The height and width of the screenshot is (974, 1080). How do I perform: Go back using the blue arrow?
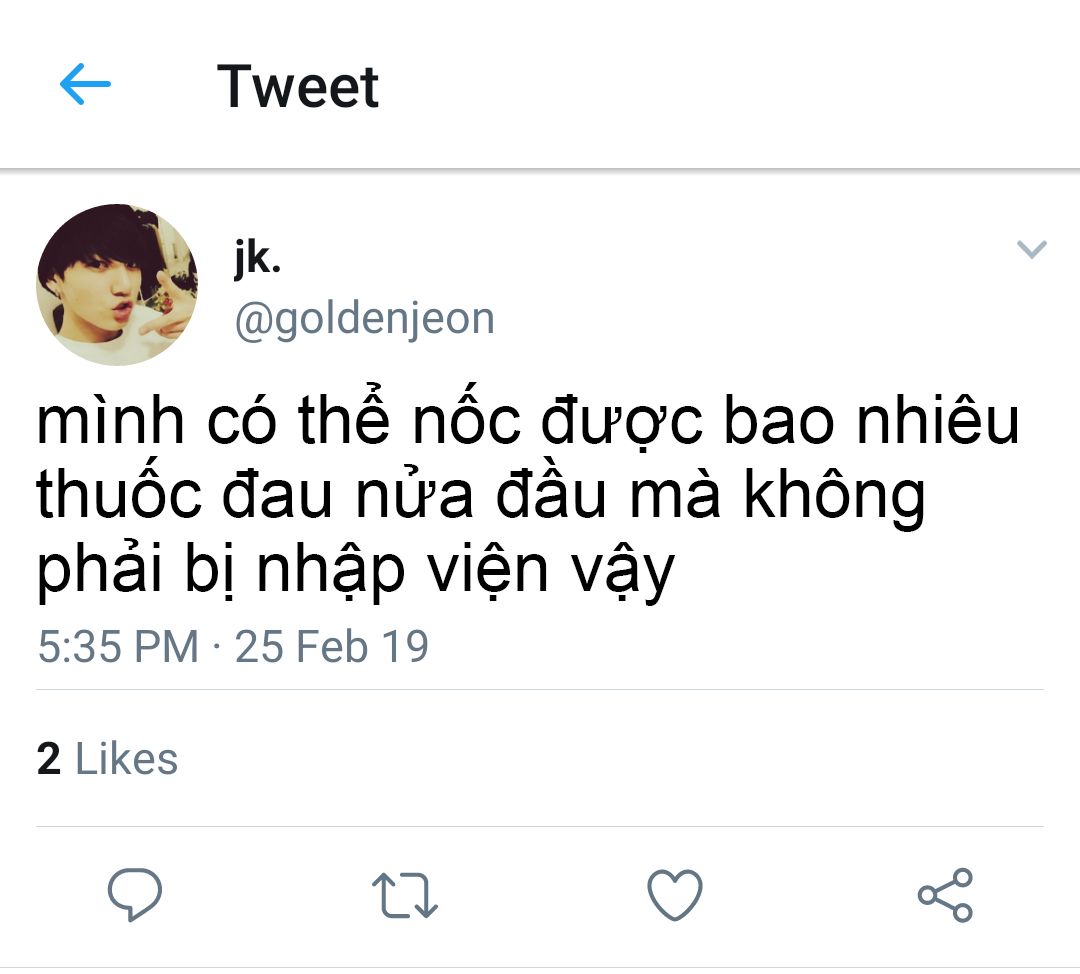(85, 84)
